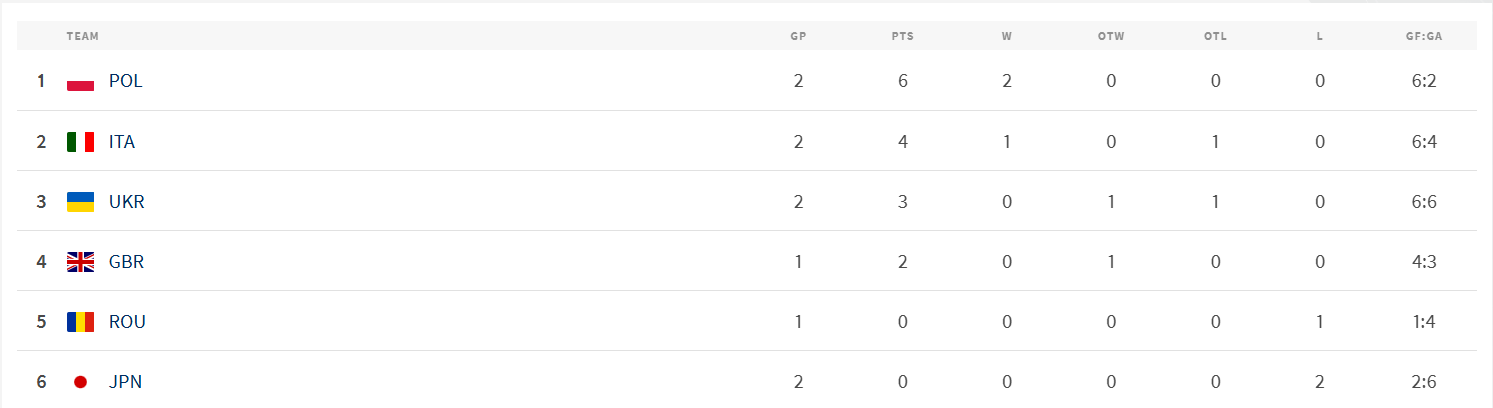Open the POL team link

pyautogui.click(x=126, y=82)
